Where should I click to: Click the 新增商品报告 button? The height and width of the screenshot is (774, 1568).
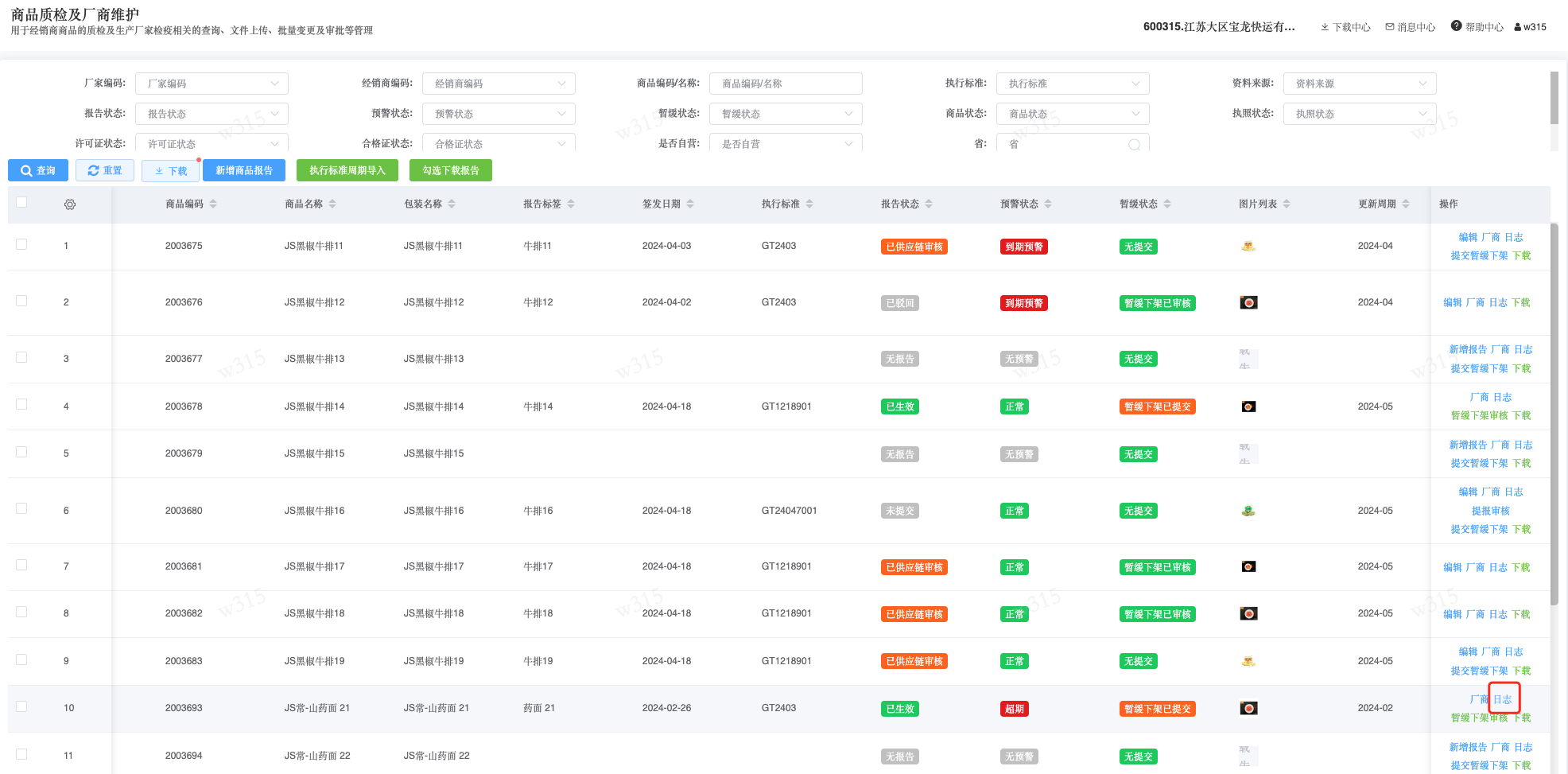click(244, 170)
